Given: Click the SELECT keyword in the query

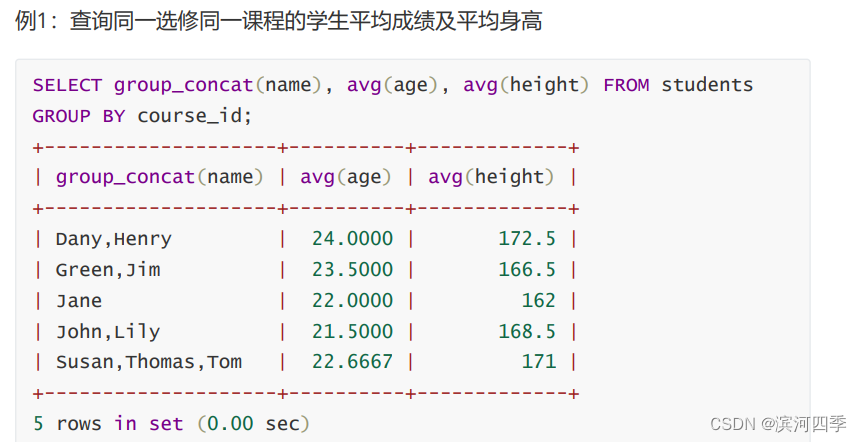Looking at the screenshot, I should [x=67, y=85].
